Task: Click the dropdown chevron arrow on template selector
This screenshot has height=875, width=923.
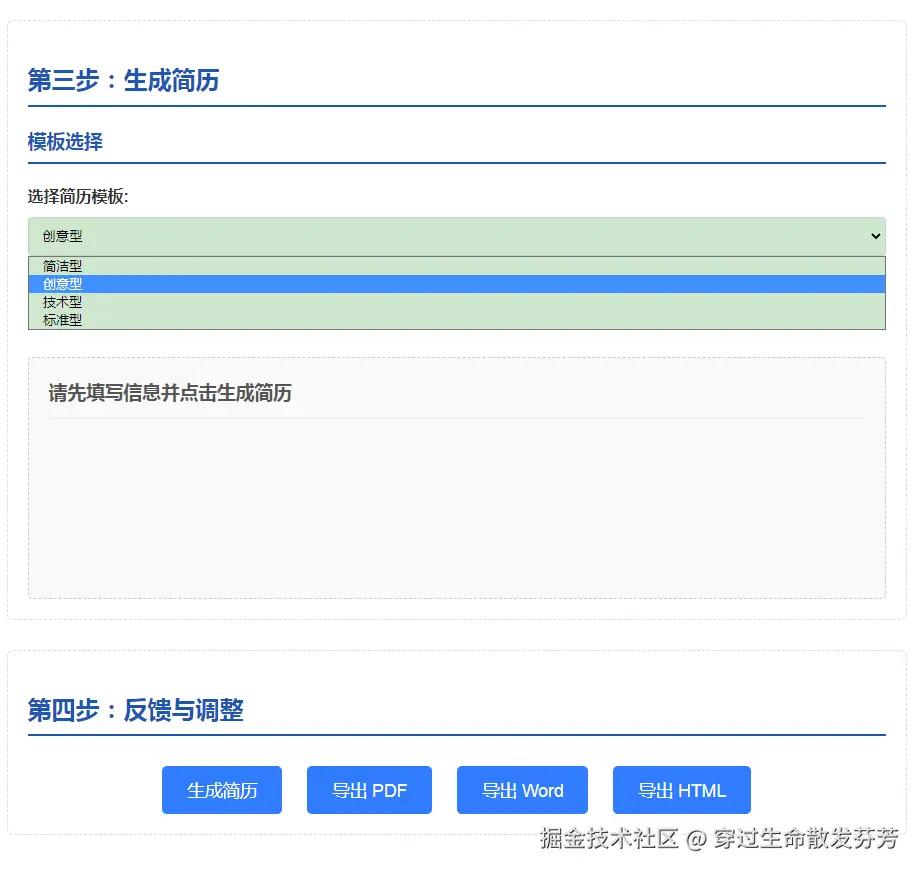Action: [875, 236]
